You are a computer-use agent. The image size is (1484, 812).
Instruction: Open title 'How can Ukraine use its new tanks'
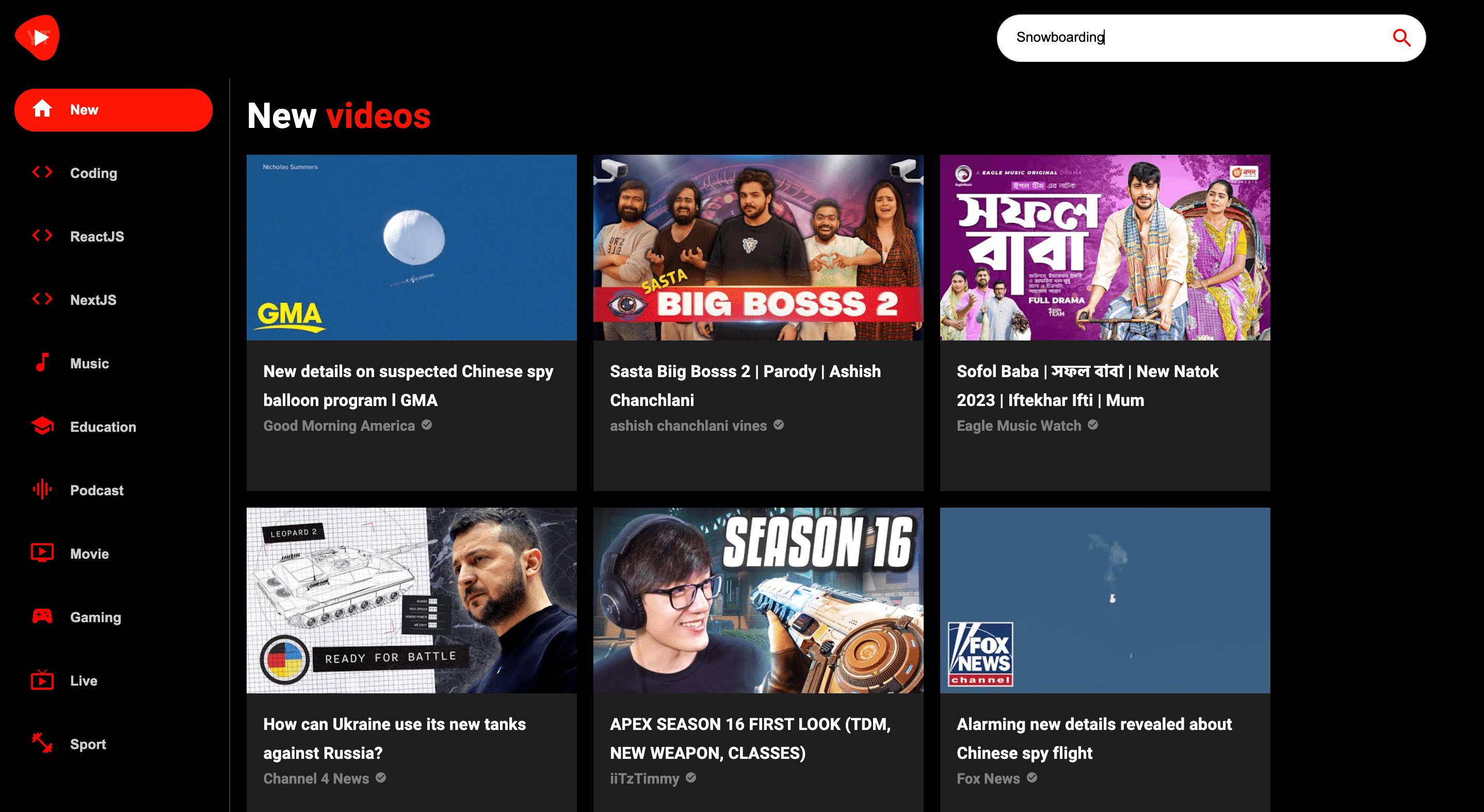tap(395, 738)
